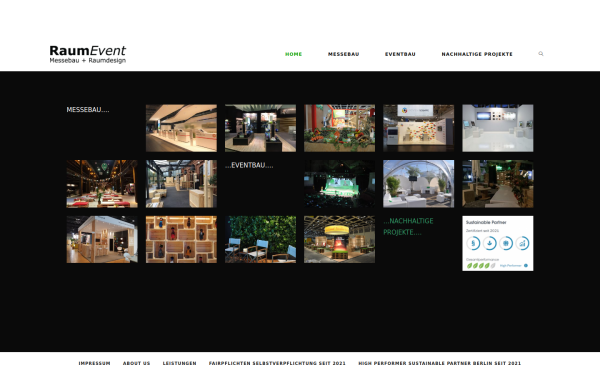
Task: Open thumbnail of light wood booth with counter
Action: (102, 239)
